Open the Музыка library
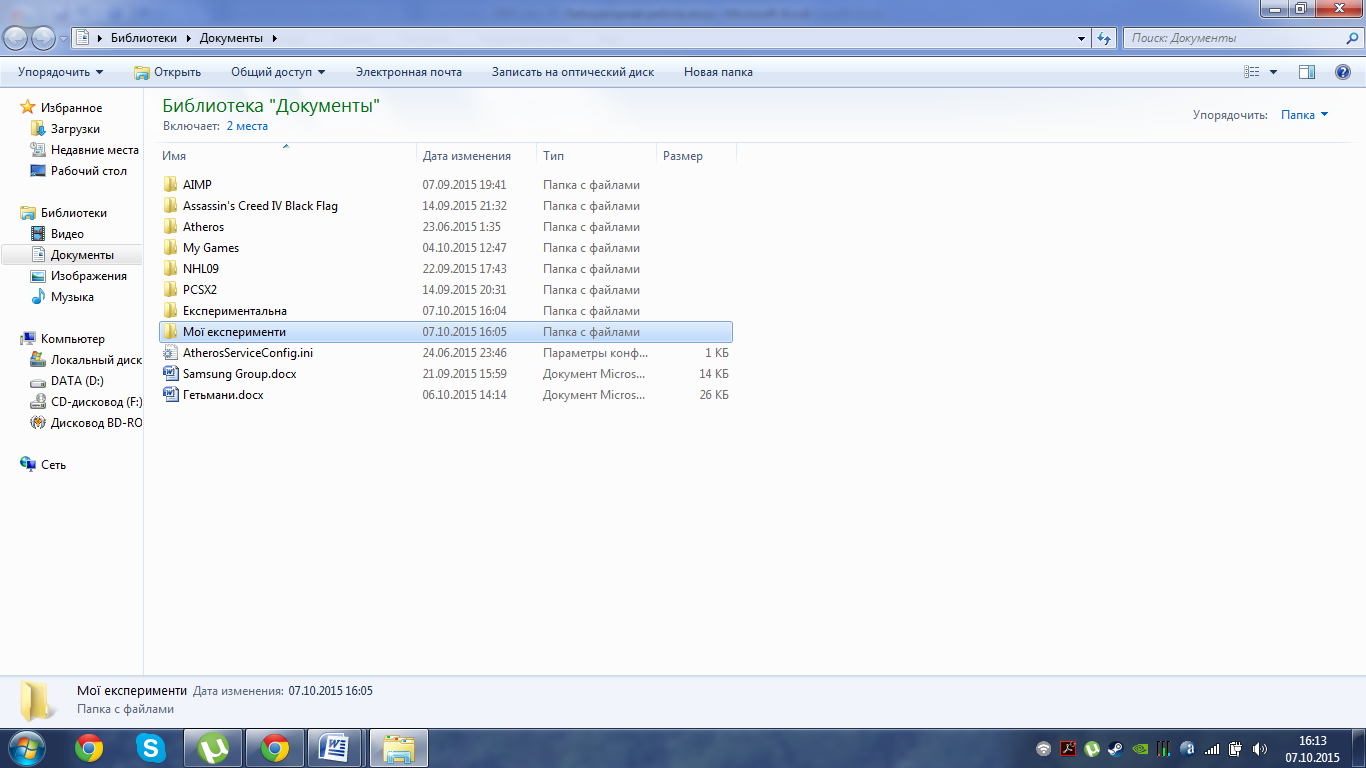This screenshot has width=1366, height=768. click(x=72, y=297)
